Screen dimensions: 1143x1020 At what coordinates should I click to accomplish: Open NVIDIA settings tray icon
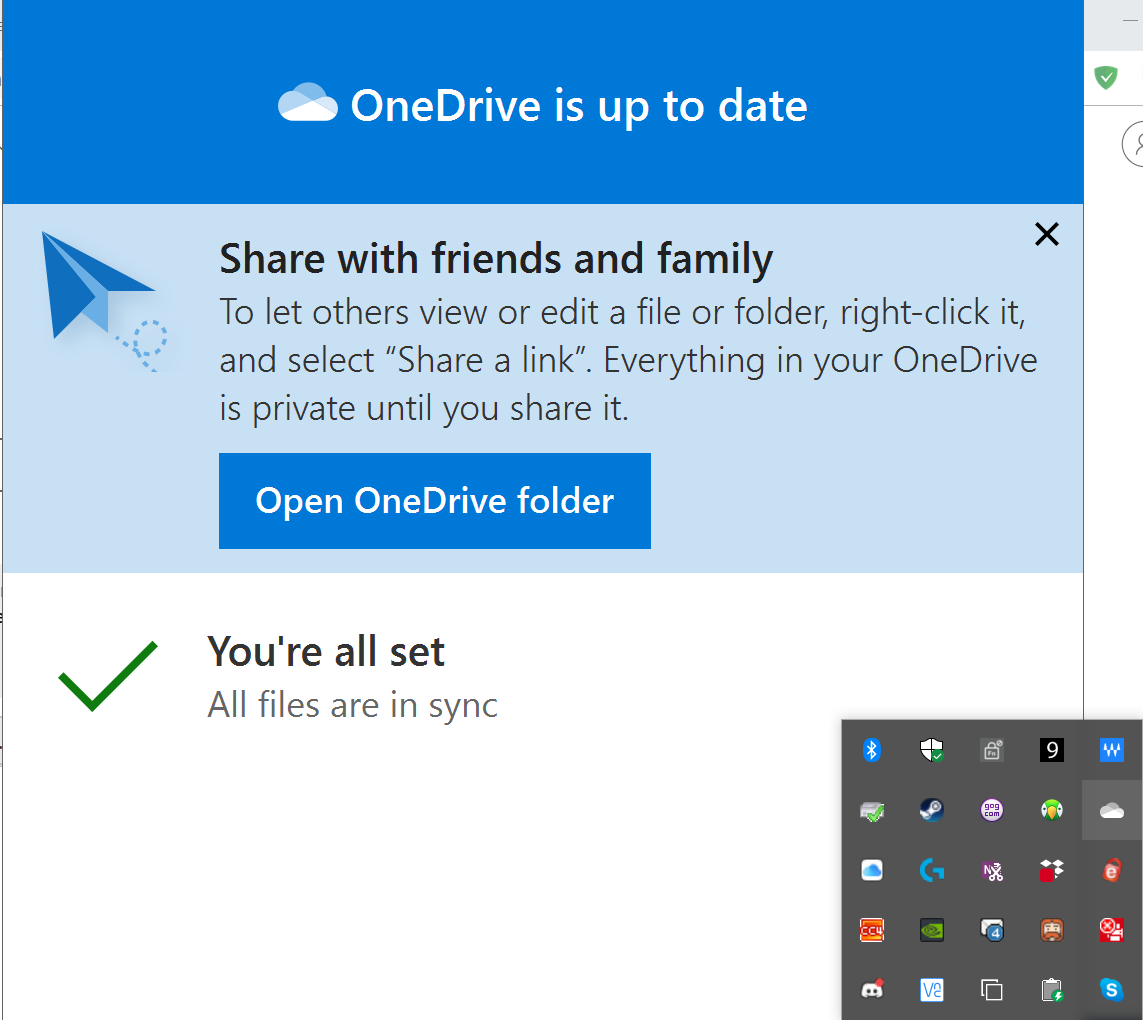click(932, 930)
